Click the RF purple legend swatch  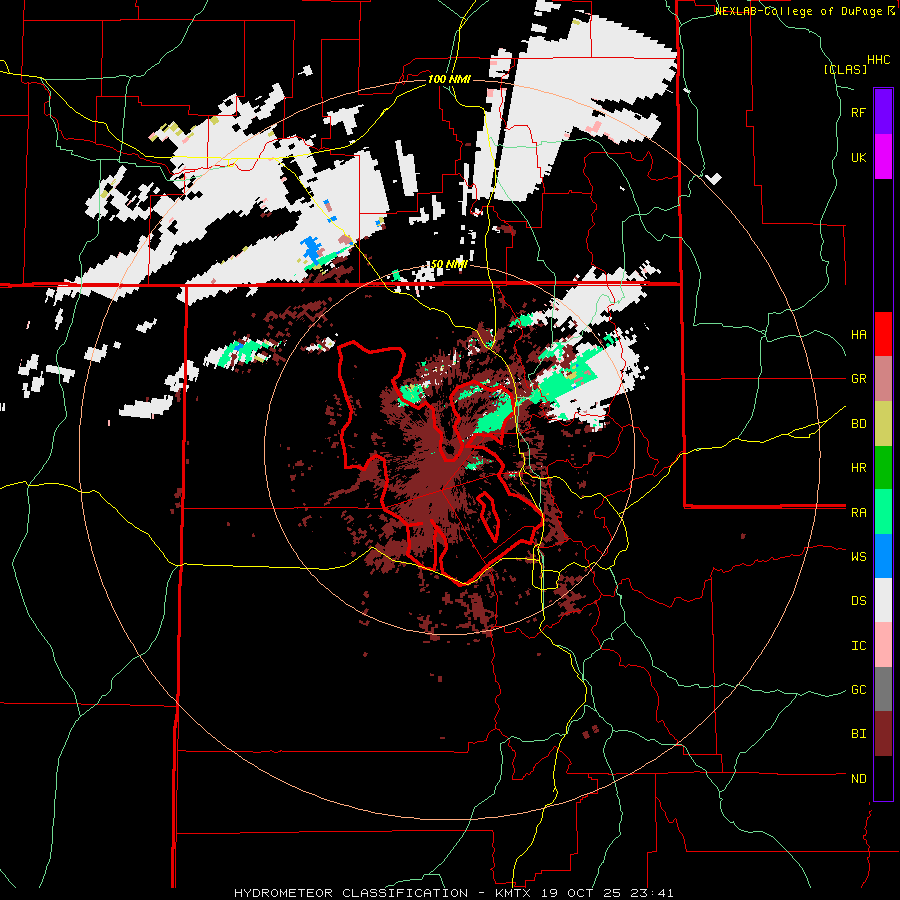pos(883,112)
